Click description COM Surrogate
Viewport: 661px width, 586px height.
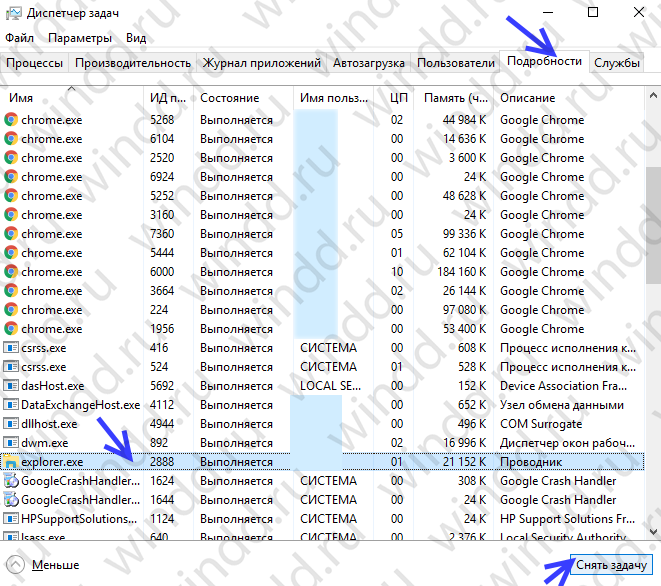click(541, 424)
